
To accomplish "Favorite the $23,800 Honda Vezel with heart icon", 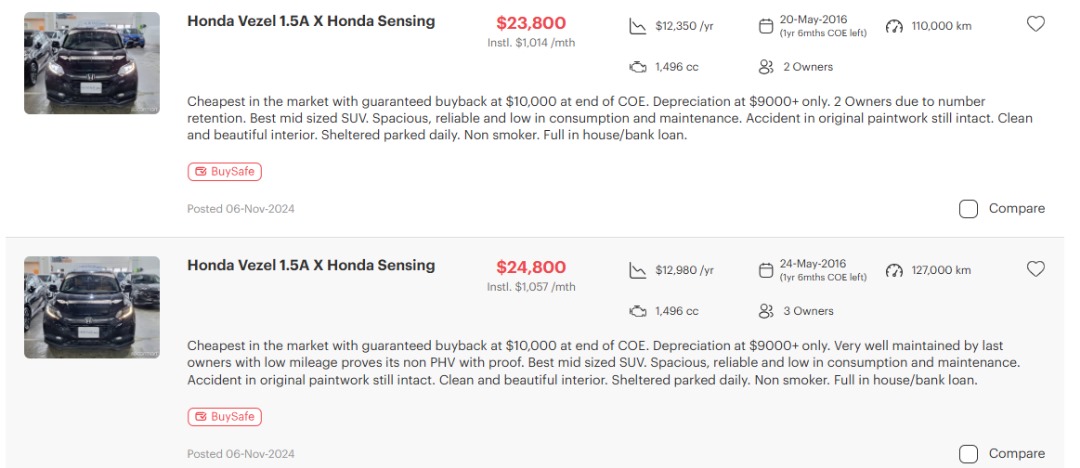I will click(x=1036, y=24).
